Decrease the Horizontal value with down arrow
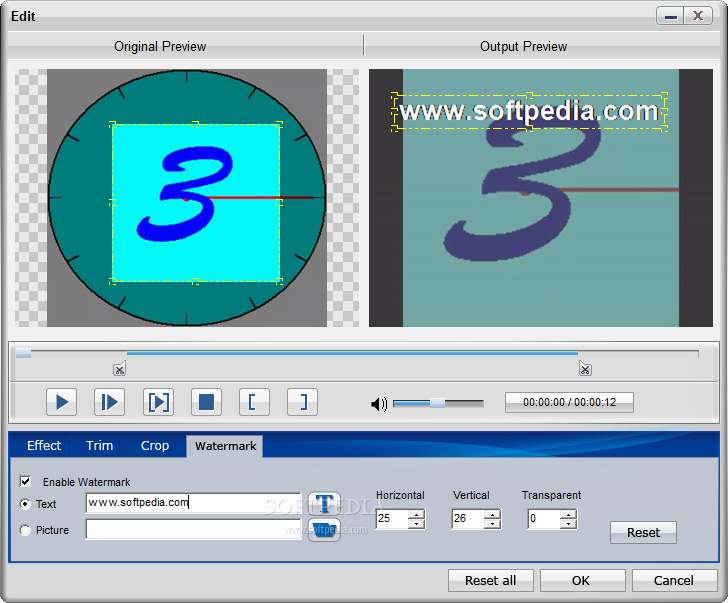The height and width of the screenshot is (603, 728). pos(416,524)
